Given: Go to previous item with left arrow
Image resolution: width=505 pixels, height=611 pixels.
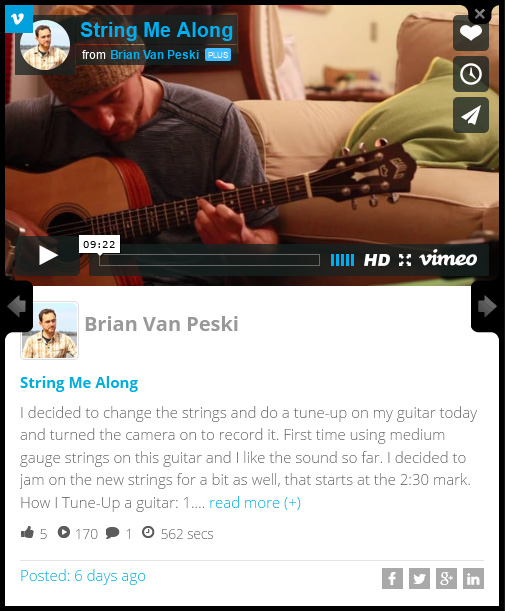Looking at the screenshot, I should coord(16,306).
